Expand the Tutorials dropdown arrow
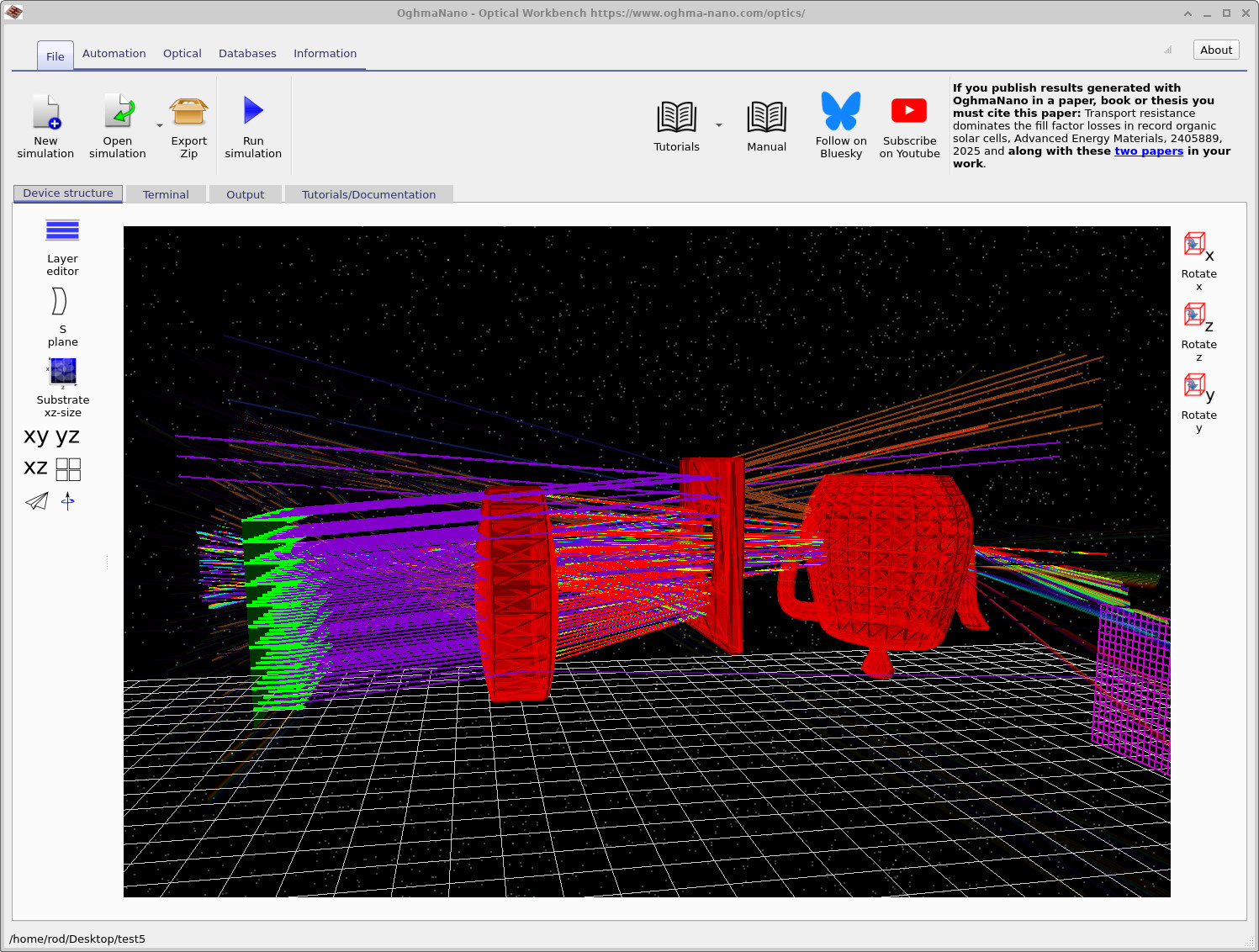Image resolution: width=1259 pixels, height=952 pixels. [x=719, y=124]
